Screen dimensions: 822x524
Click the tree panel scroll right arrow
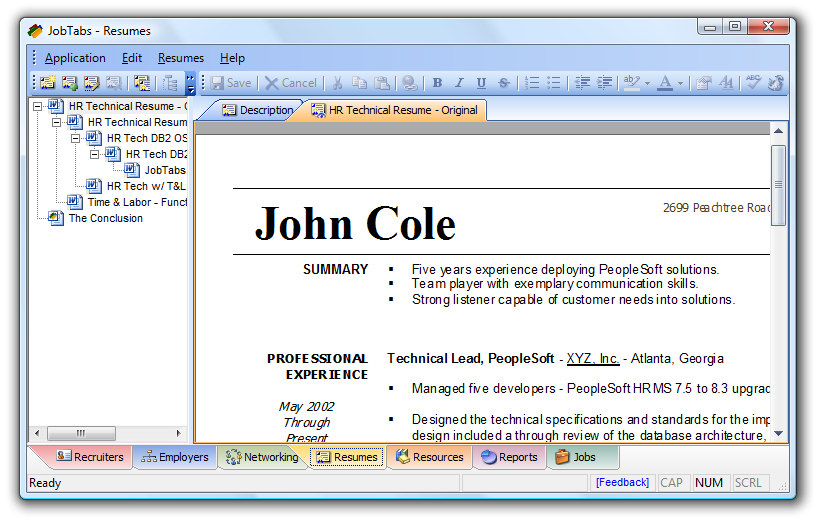(x=179, y=433)
